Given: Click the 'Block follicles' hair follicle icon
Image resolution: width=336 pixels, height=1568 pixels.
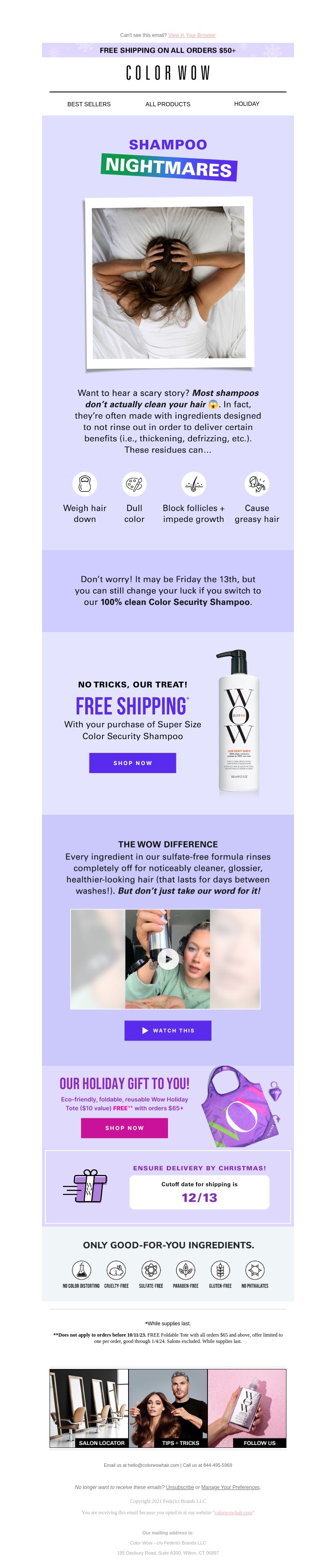Looking at the screenshot, I should click(x=194, y=484).
